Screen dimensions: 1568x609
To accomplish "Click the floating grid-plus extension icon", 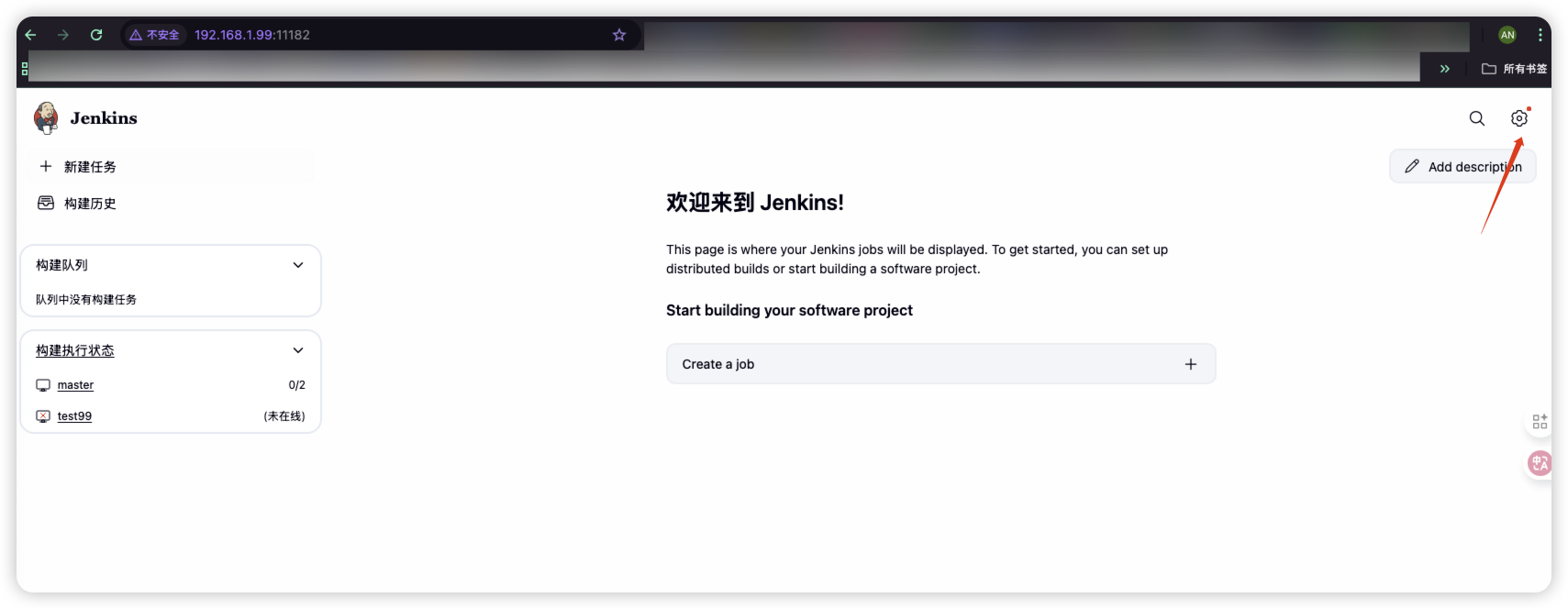I will point(1540,421).
